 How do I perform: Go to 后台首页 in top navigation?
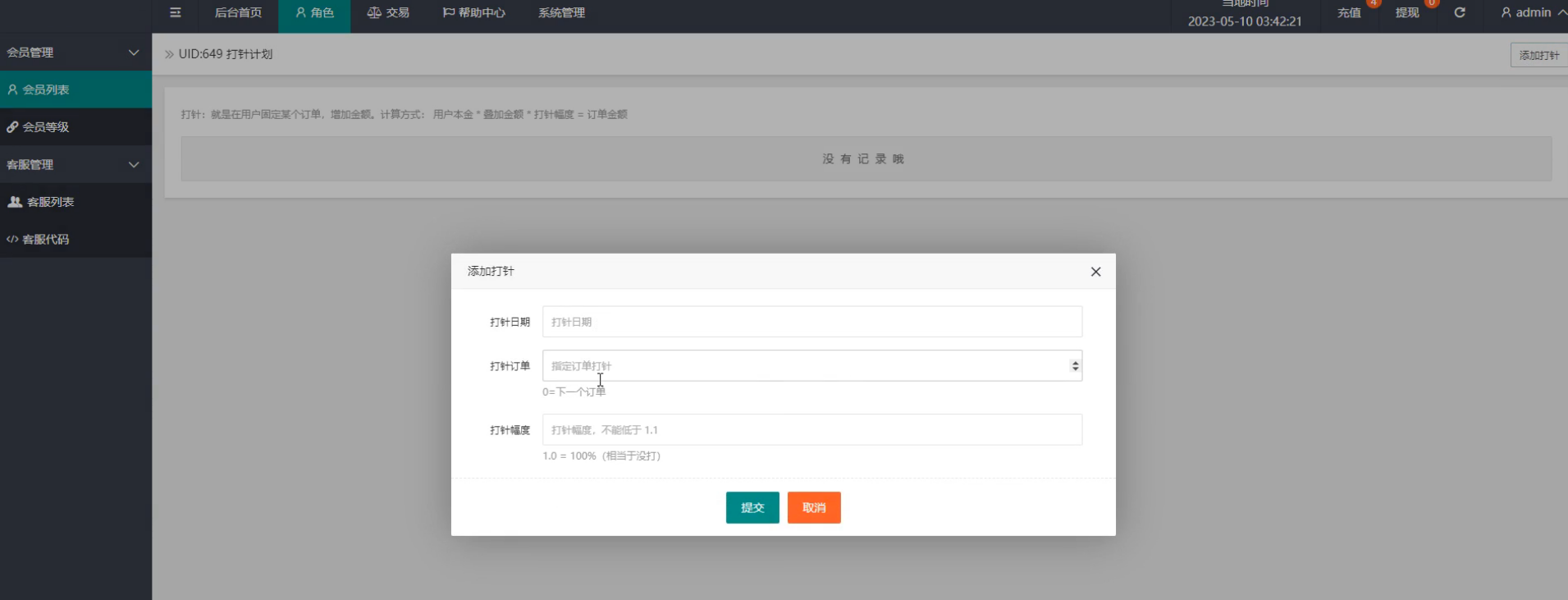[238, 13]
